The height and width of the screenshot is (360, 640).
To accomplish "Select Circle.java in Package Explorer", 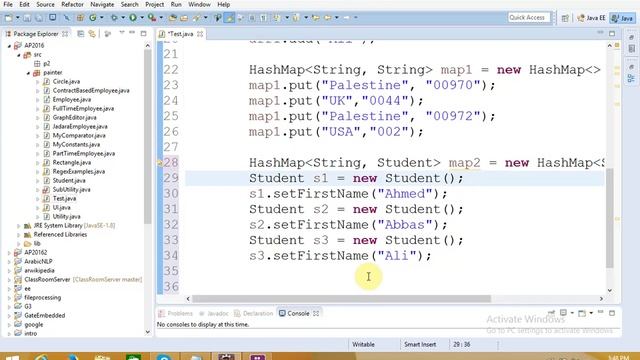I will click(66, 82).
